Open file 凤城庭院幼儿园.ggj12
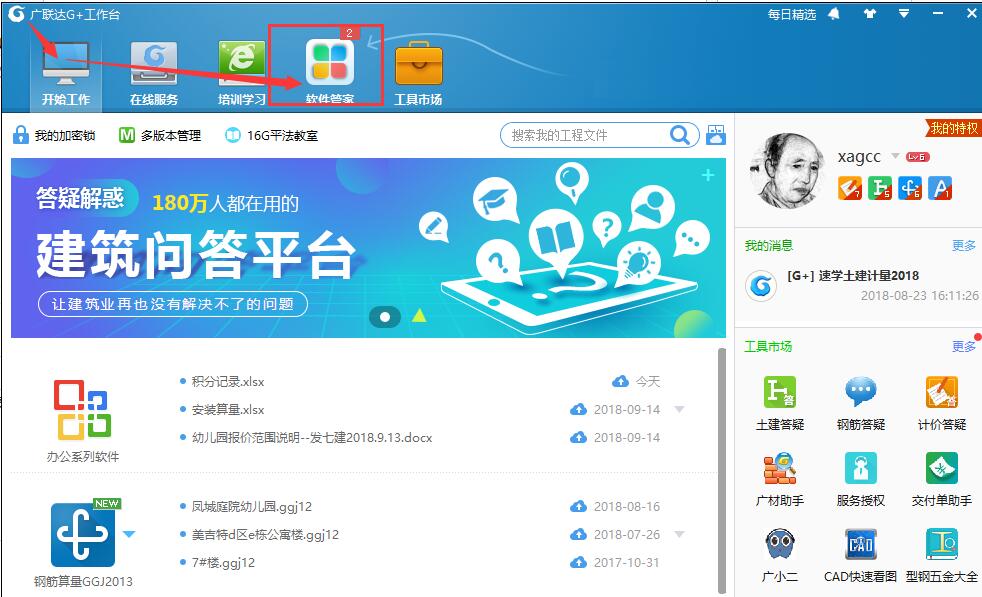 click(x=252, y=507)
